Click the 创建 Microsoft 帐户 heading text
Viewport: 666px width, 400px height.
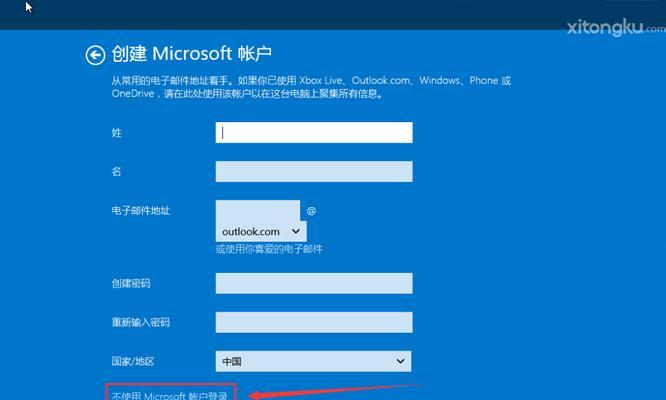192,54
